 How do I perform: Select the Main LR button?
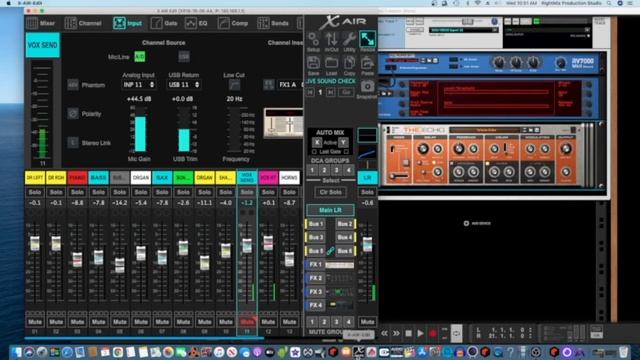330,210
